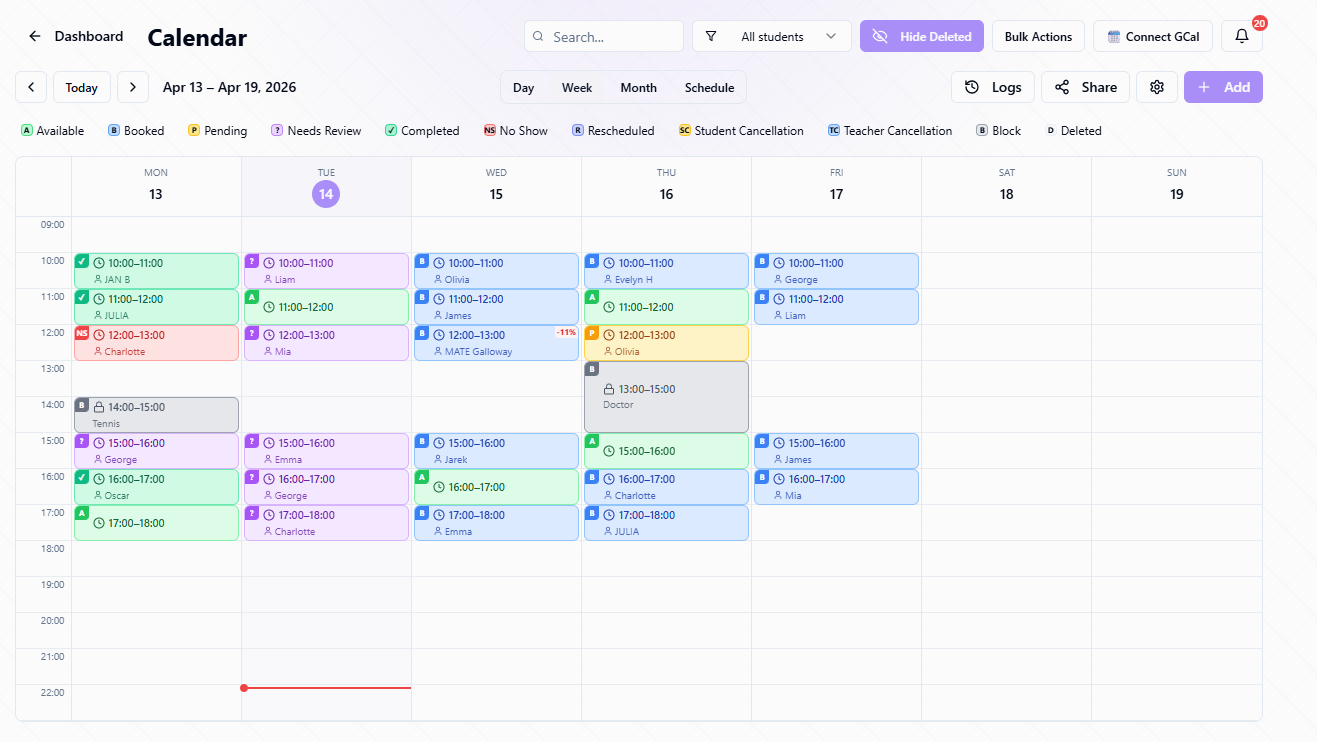Open Liam's Friday 11:00–12:00 lesson
Screen dimensions: 1317x742
[836, 307]
